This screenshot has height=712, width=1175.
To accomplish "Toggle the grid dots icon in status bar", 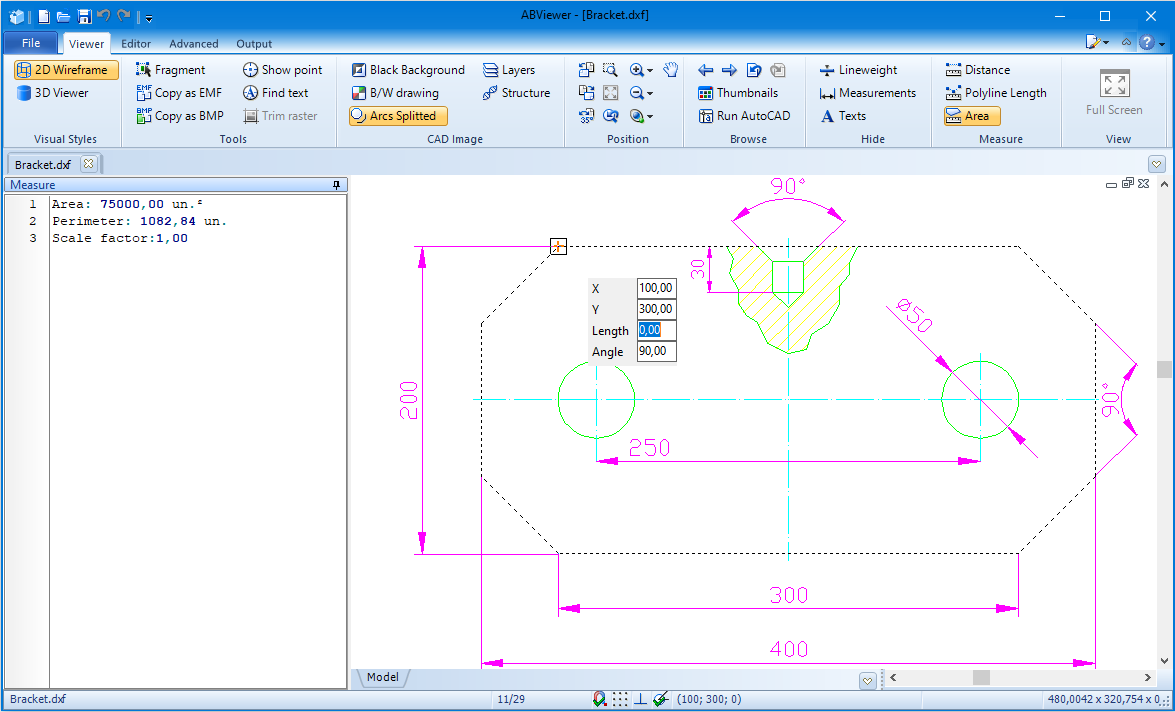I will point(620,699).
